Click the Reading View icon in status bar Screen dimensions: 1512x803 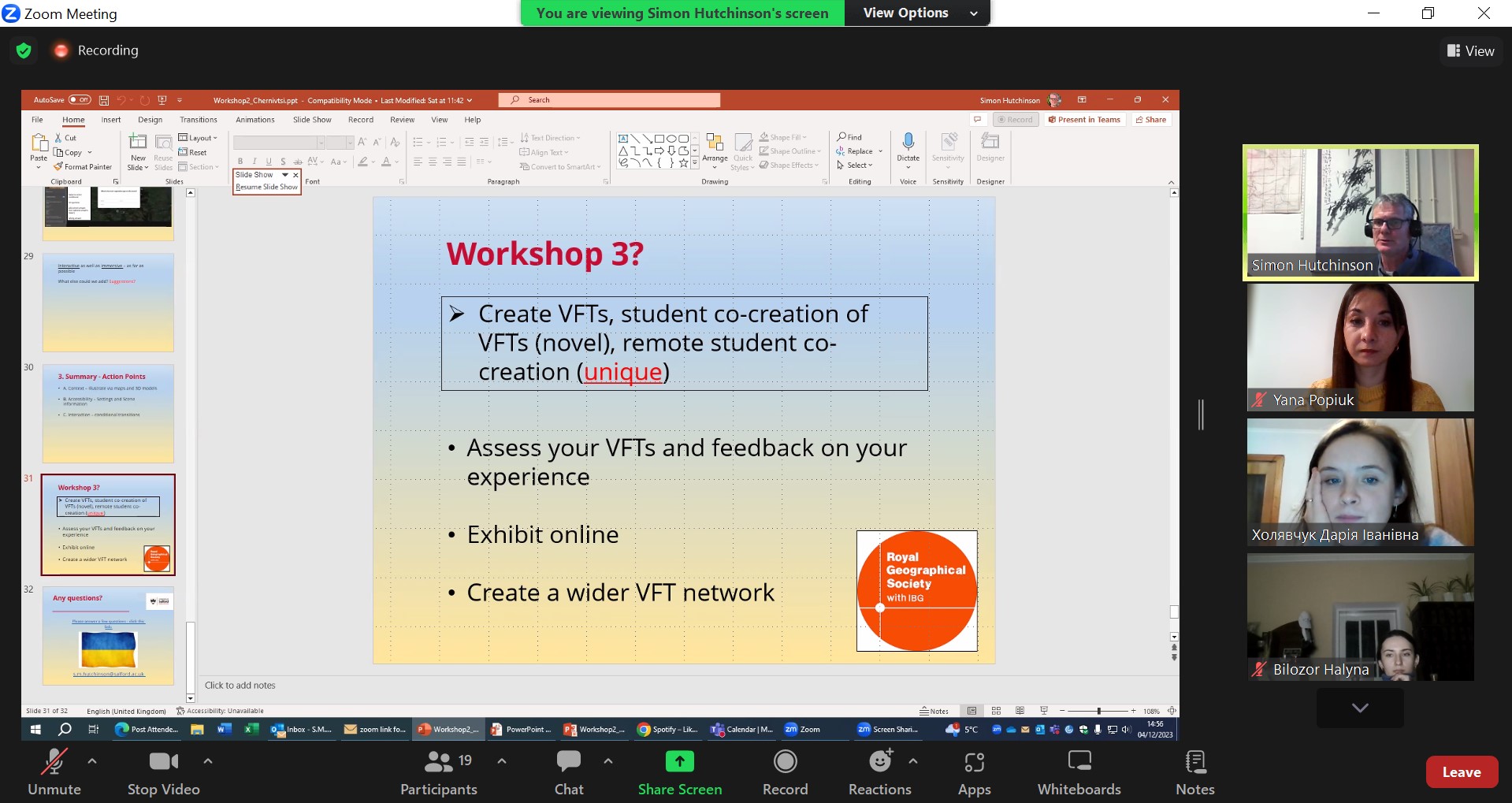(x=1020, y=711)
